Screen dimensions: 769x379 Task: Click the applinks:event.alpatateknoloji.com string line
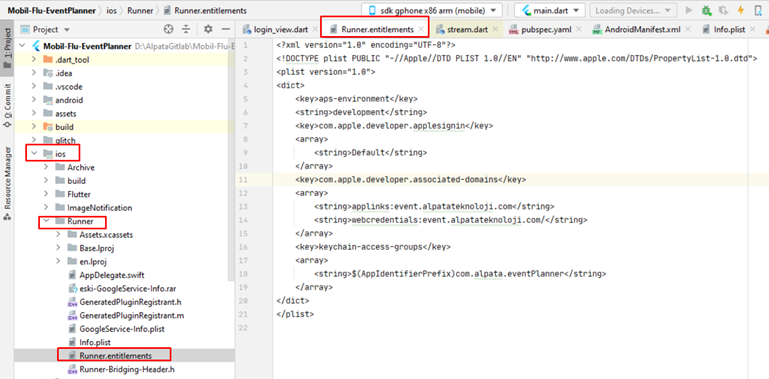pos(434,206)
